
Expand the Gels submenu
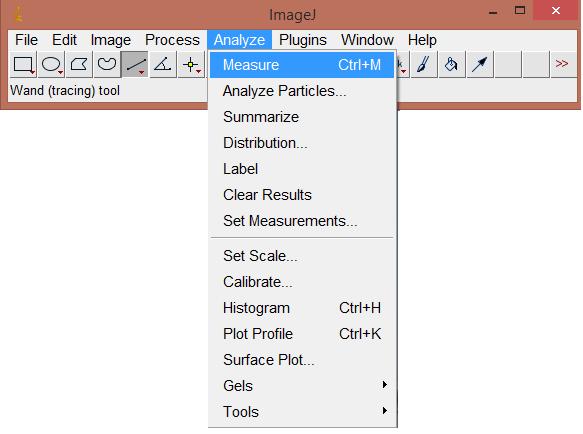point(302,386)
